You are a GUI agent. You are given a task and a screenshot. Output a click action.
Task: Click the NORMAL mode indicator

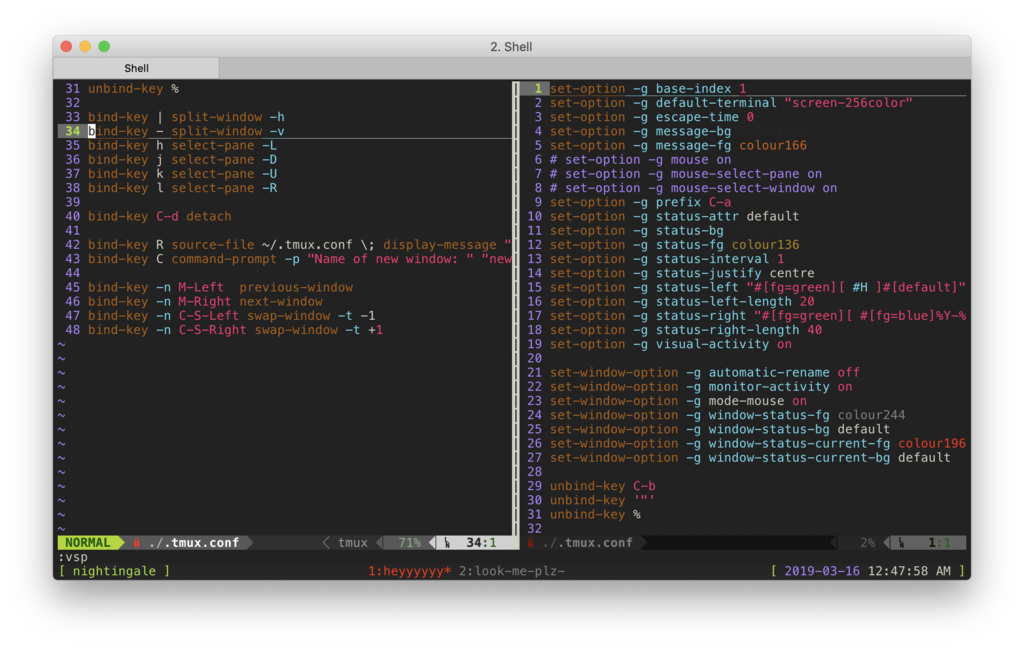coord(88,543)
